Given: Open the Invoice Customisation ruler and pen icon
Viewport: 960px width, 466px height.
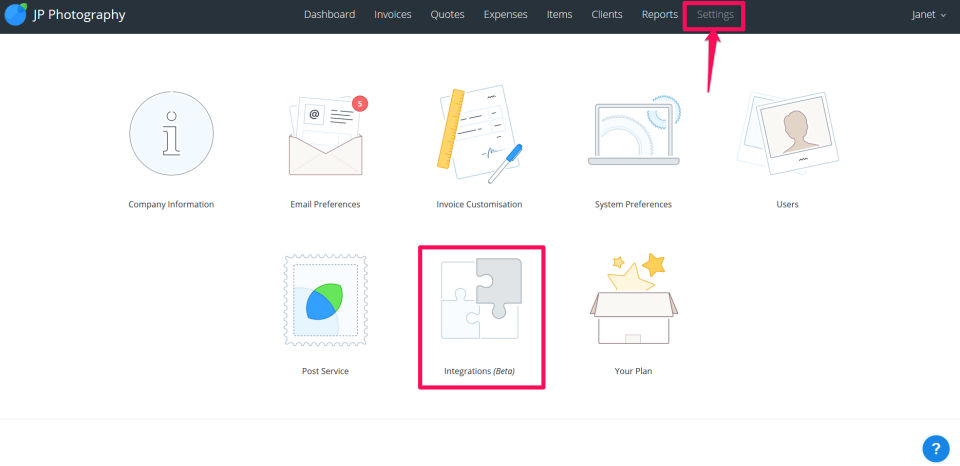Looking at the screenshot, I should 479,134.
